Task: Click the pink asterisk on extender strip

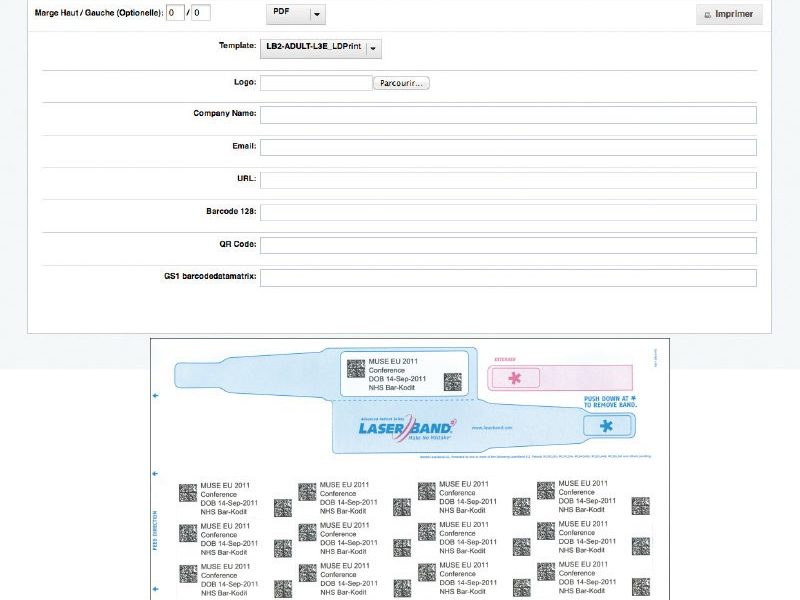Action: click(515, 378)
